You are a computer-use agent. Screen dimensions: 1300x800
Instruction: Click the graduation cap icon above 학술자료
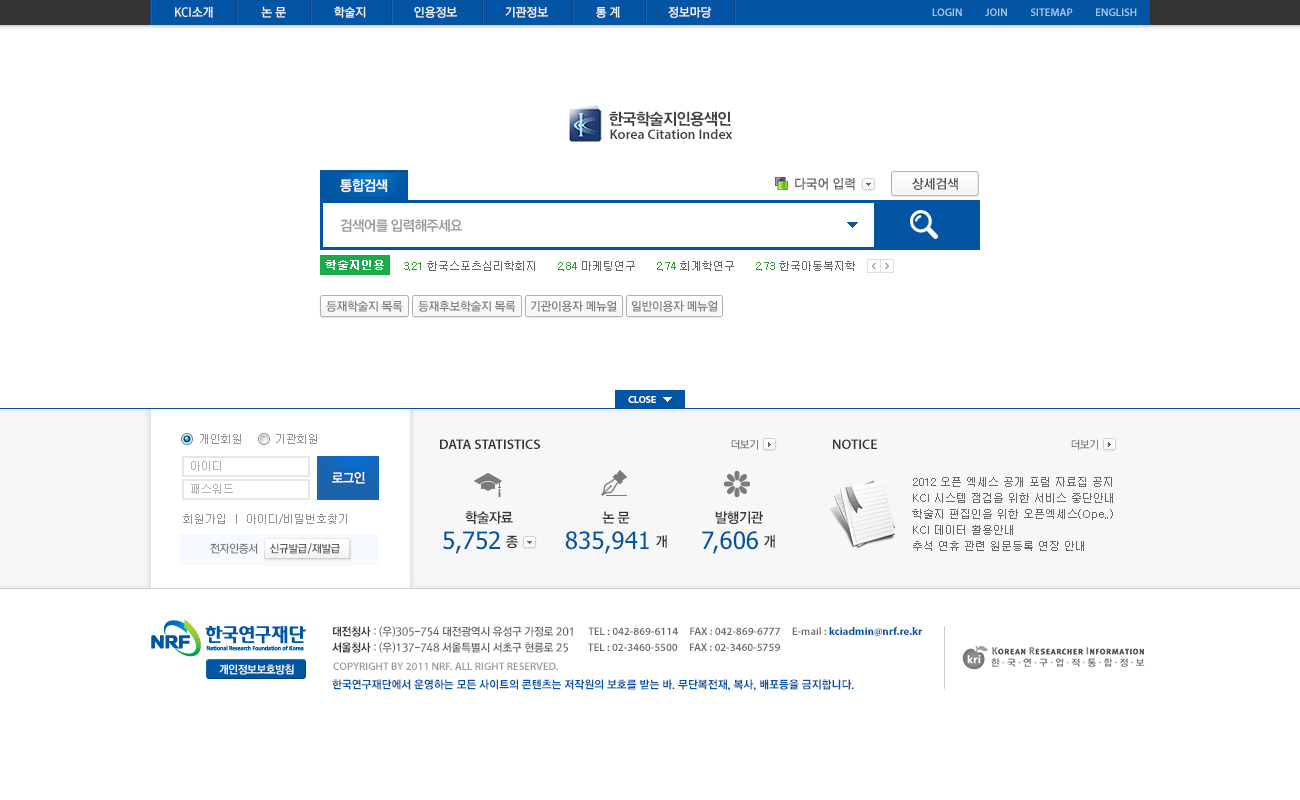(x=488, y=485)
